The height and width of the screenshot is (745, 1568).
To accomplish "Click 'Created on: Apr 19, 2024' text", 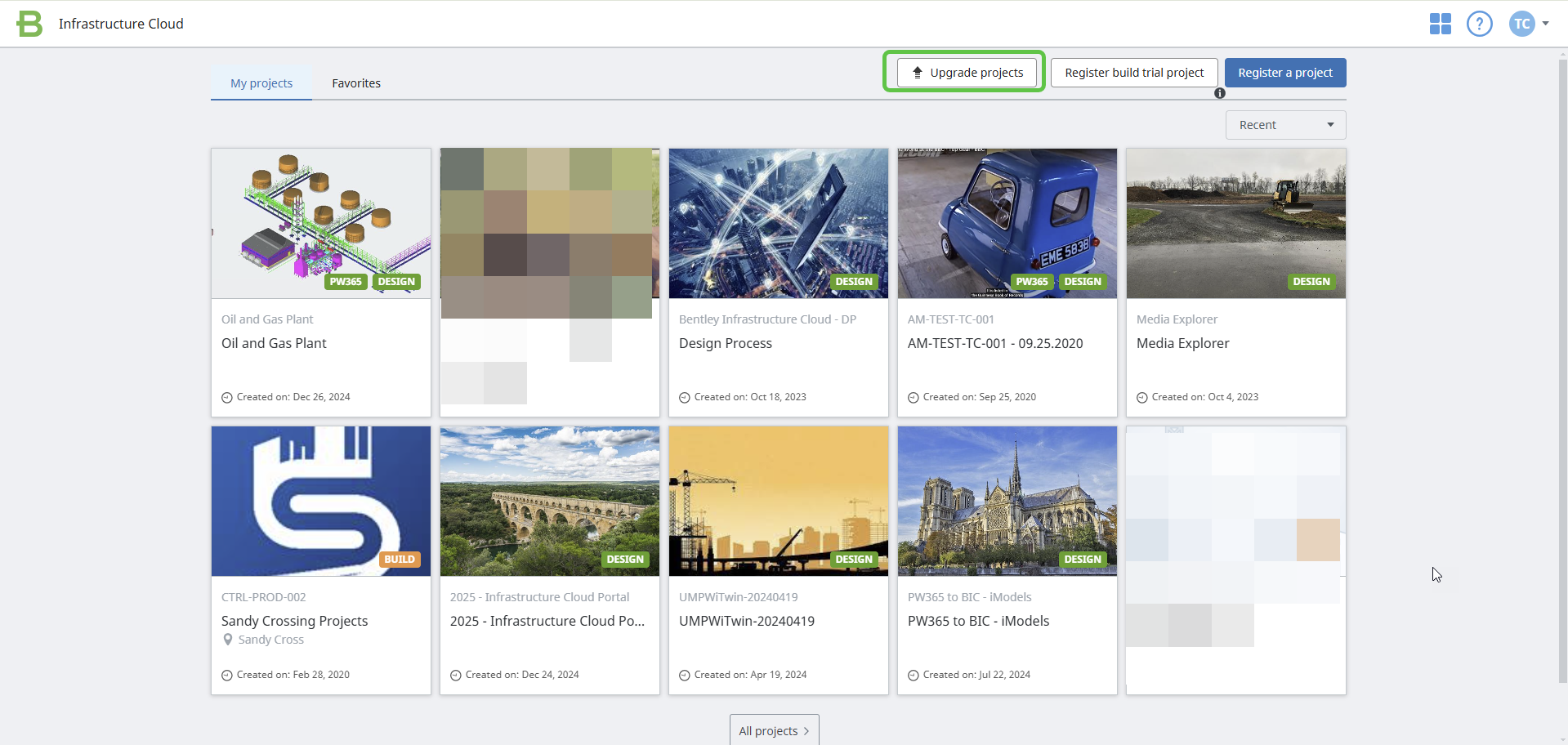I will point(750,675).
